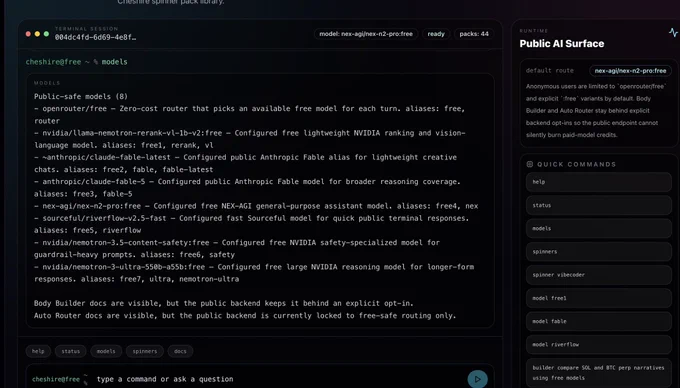The width and height of the screenshot is (680, 388).
Task: Click the 'Public AI Surface' heading
Action: (x=562, y=44)
